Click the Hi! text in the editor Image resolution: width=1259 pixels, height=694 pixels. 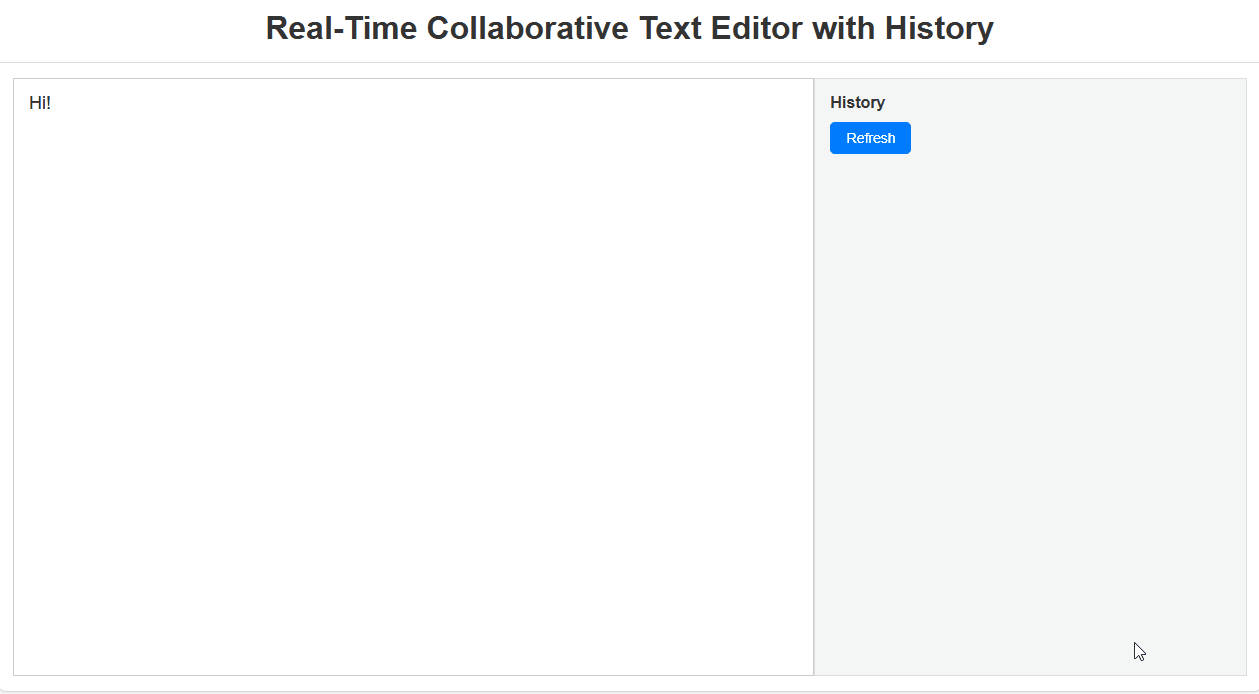39,102
